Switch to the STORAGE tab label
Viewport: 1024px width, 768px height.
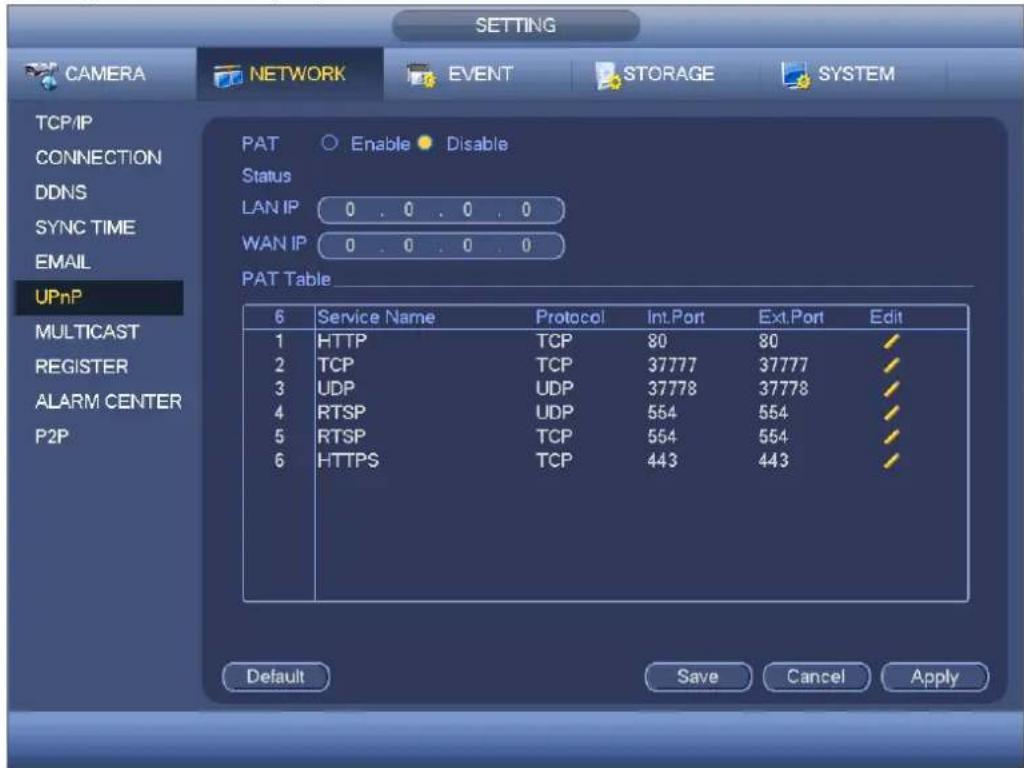click(669, 74)
